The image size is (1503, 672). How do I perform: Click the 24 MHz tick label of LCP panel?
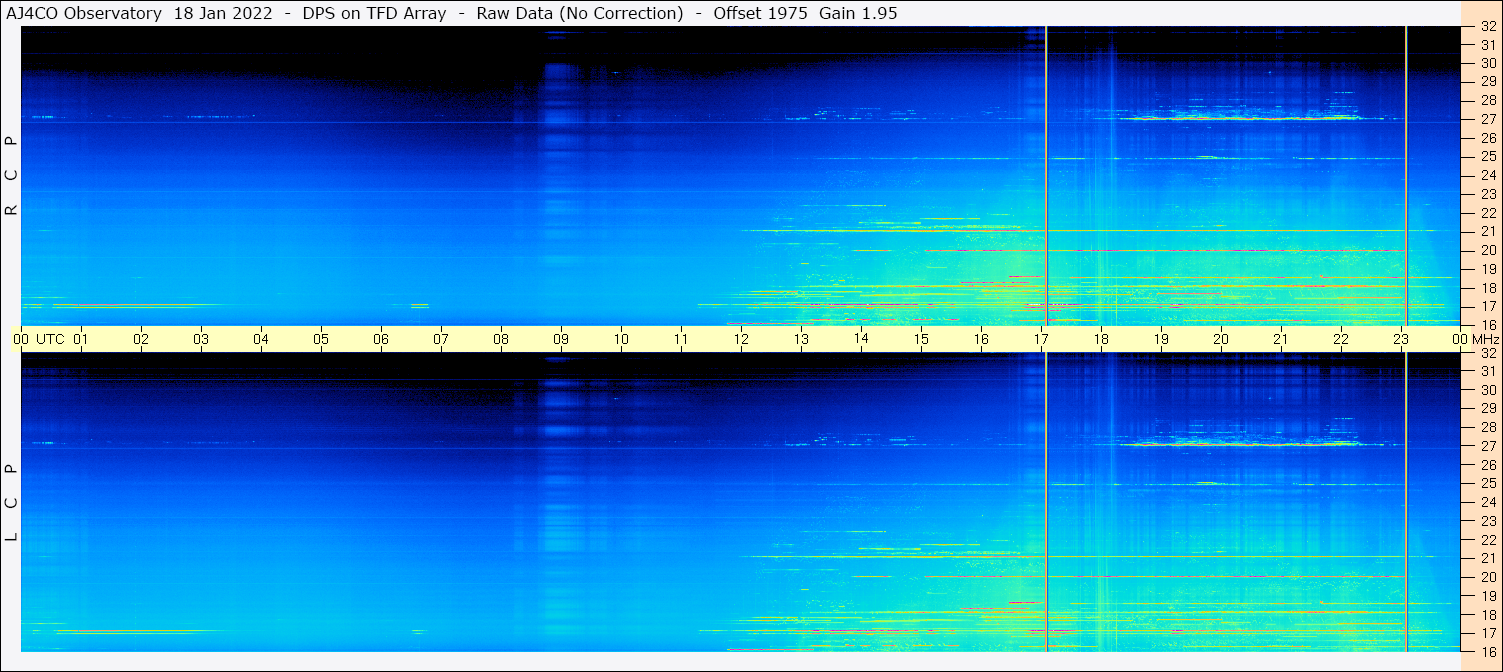[x=1488, y=502]
